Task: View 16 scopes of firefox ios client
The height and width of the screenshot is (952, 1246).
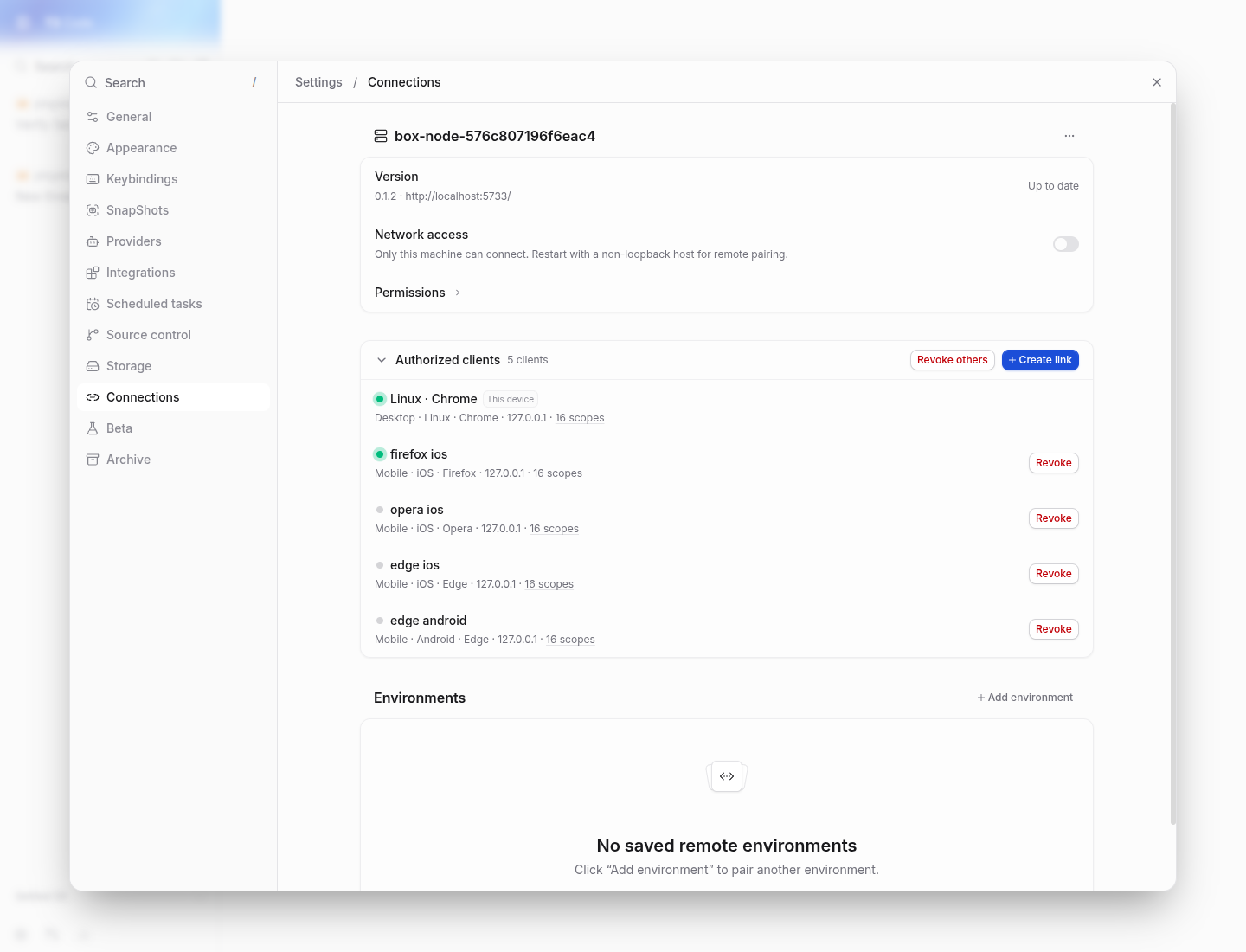Action: (558, 473)
